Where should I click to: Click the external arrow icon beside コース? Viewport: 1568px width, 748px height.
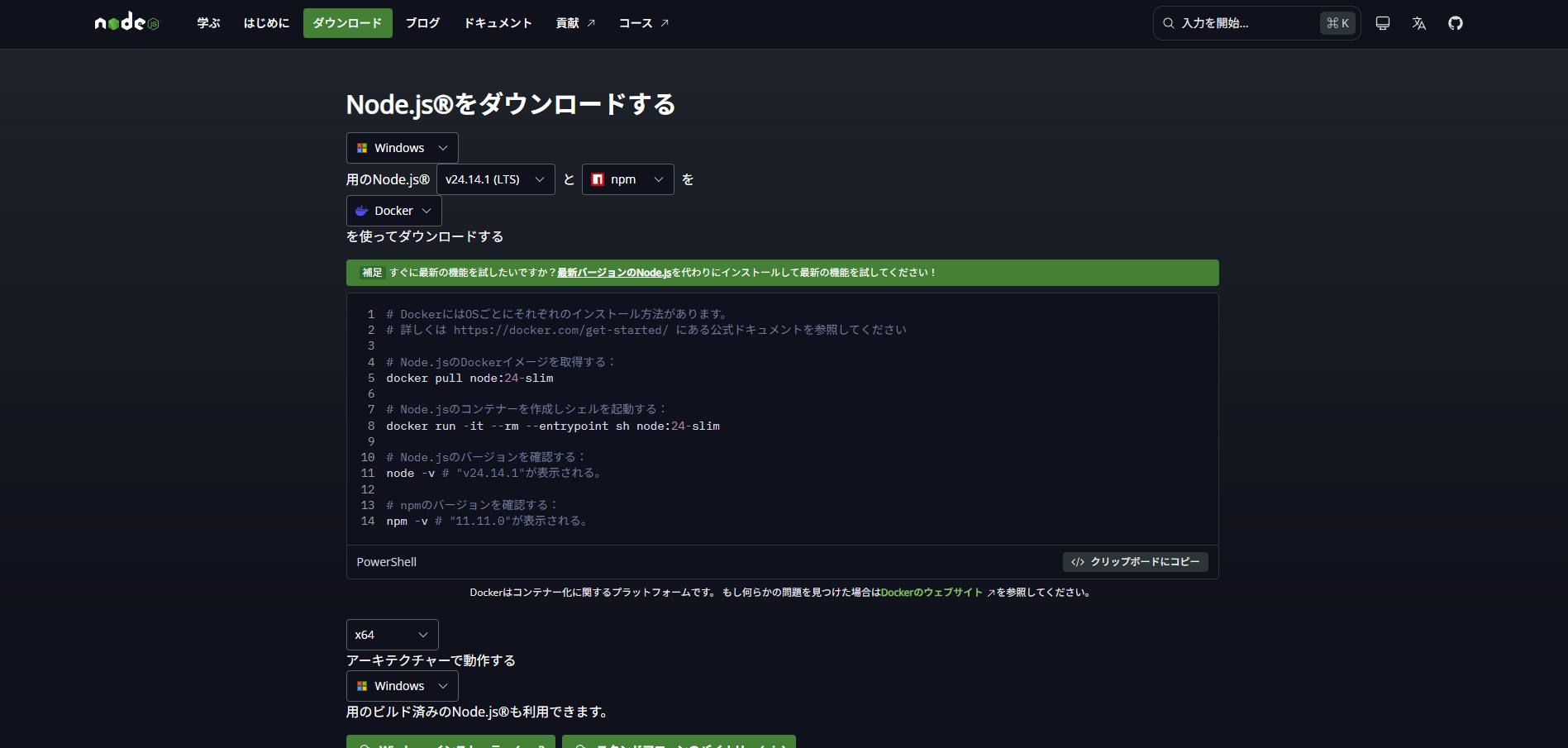665,23
